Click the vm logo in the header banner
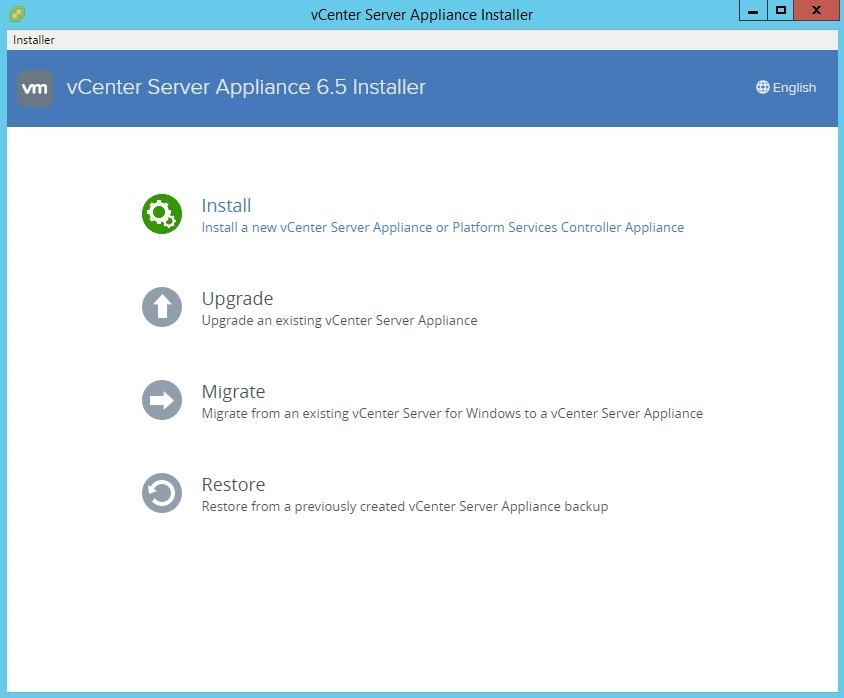The height and width of the screenshot is (698, 844). [x=35, y=88]
